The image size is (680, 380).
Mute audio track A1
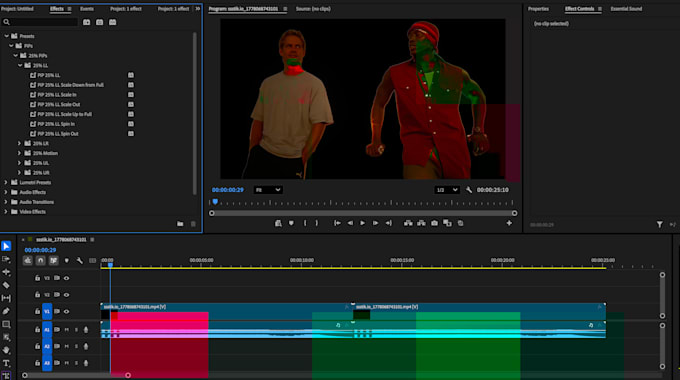(x=67, y=330)
